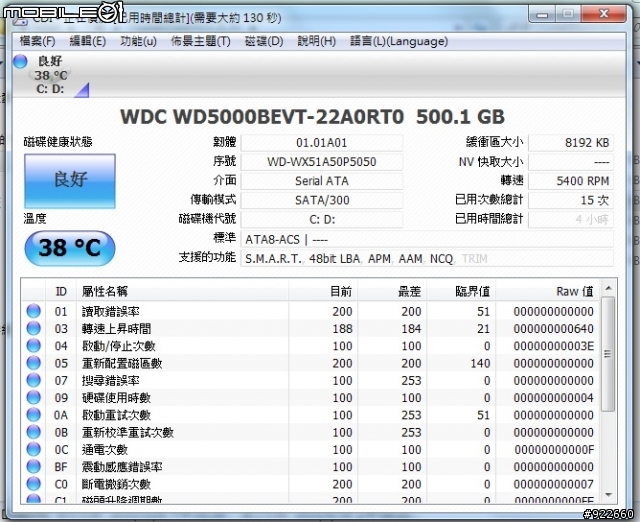The height and width of the screenshot is (522, 640).
Task: Click the status circle for attribute 09
Action: [x=33, y=398]
